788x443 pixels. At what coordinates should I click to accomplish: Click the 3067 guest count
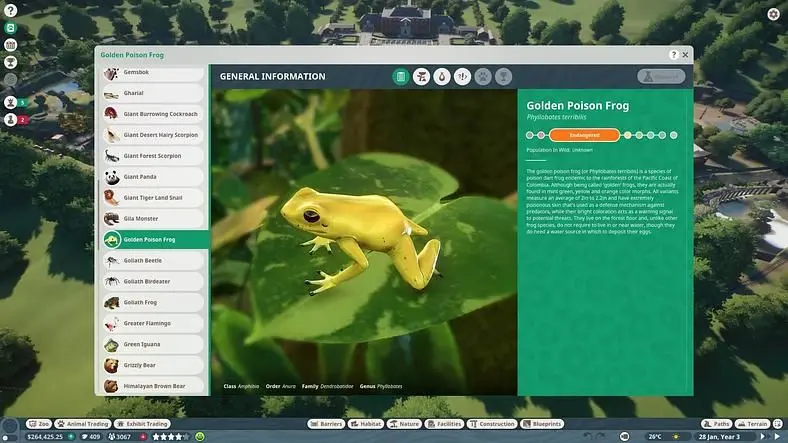click(120, 436)
